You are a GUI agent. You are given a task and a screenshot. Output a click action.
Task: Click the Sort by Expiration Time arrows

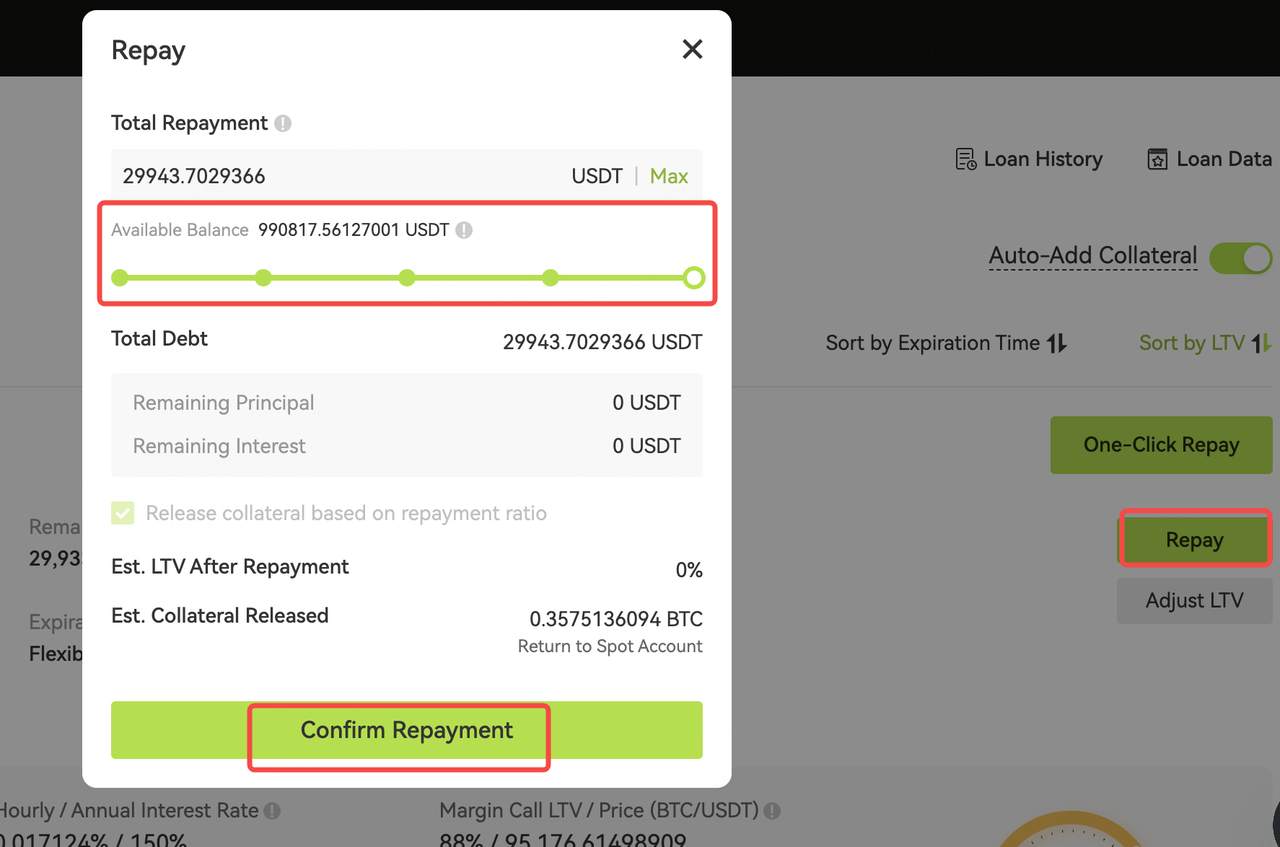[1057, 344]
